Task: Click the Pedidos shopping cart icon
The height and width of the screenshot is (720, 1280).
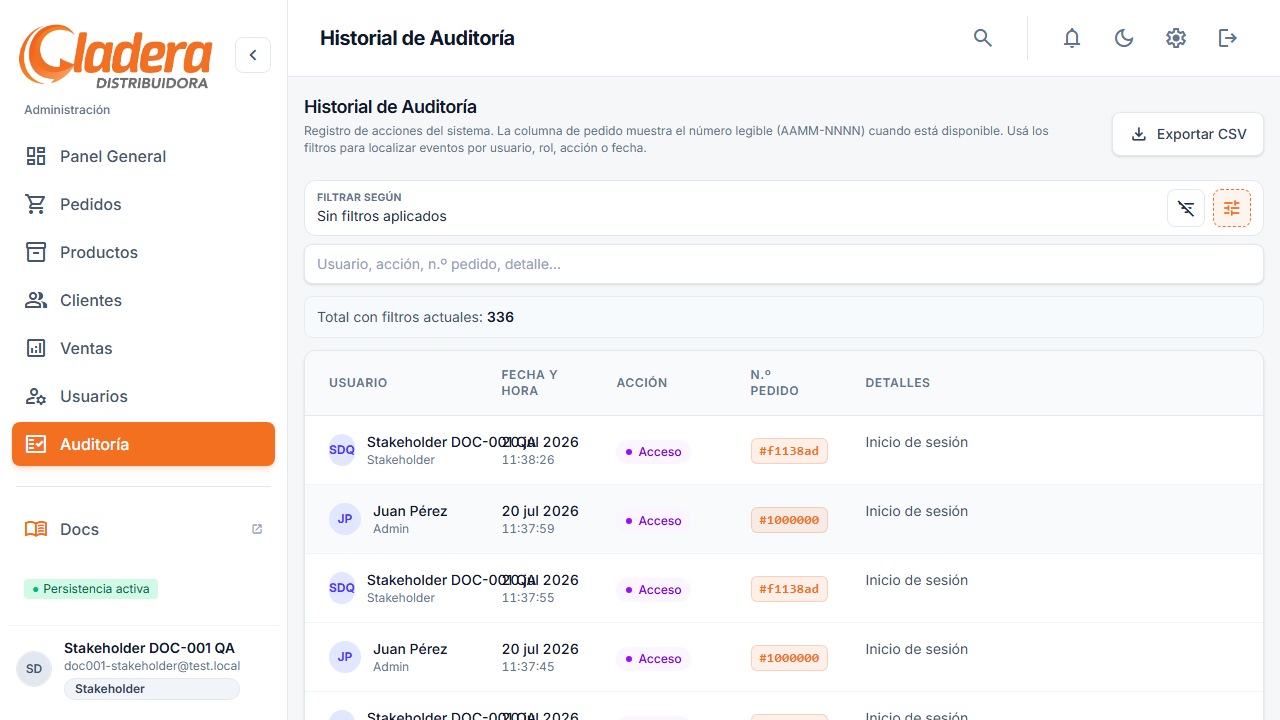Action: point(36,204)
